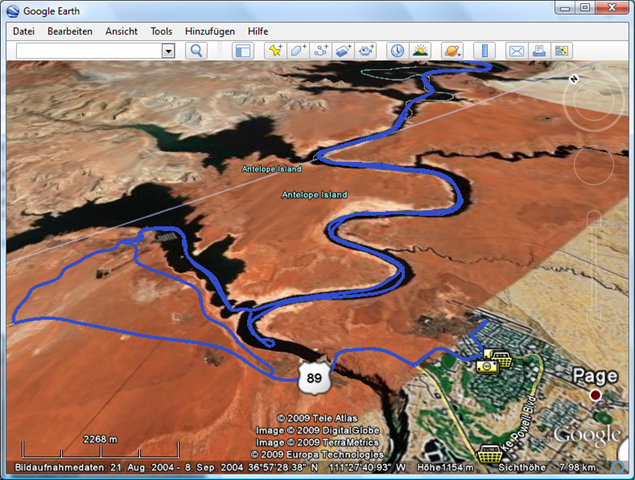Click the Email view icon
The height and width of the screenshot is (480, 635).
pos(517,50)
